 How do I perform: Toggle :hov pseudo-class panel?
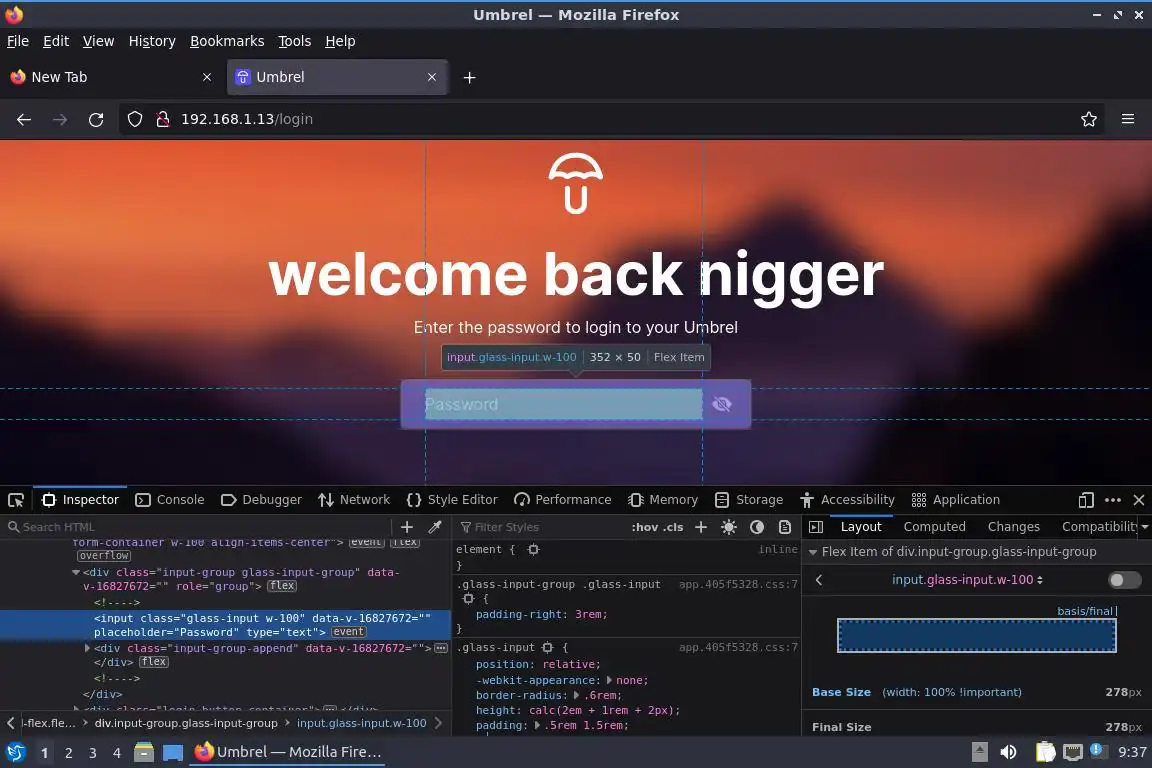pos(645,527)
